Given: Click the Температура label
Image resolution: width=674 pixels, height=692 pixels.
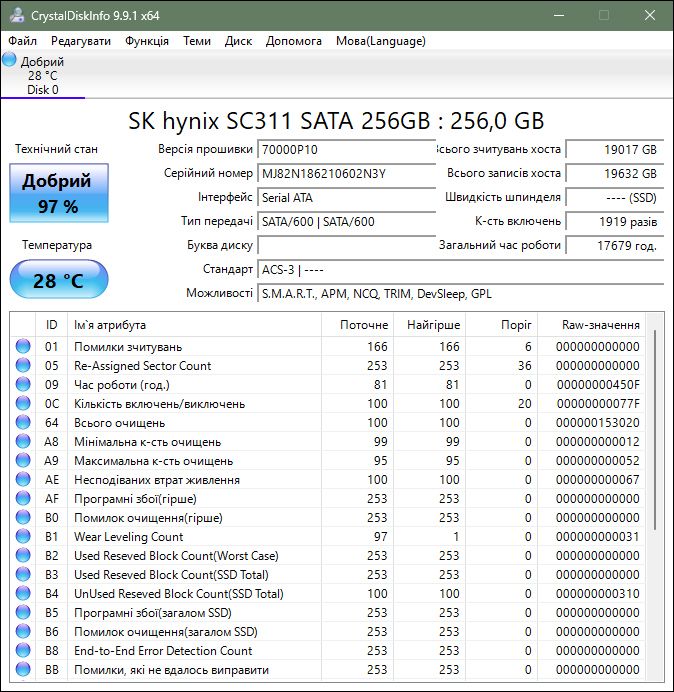Looking at the screenshot, I should click(57, 245).
